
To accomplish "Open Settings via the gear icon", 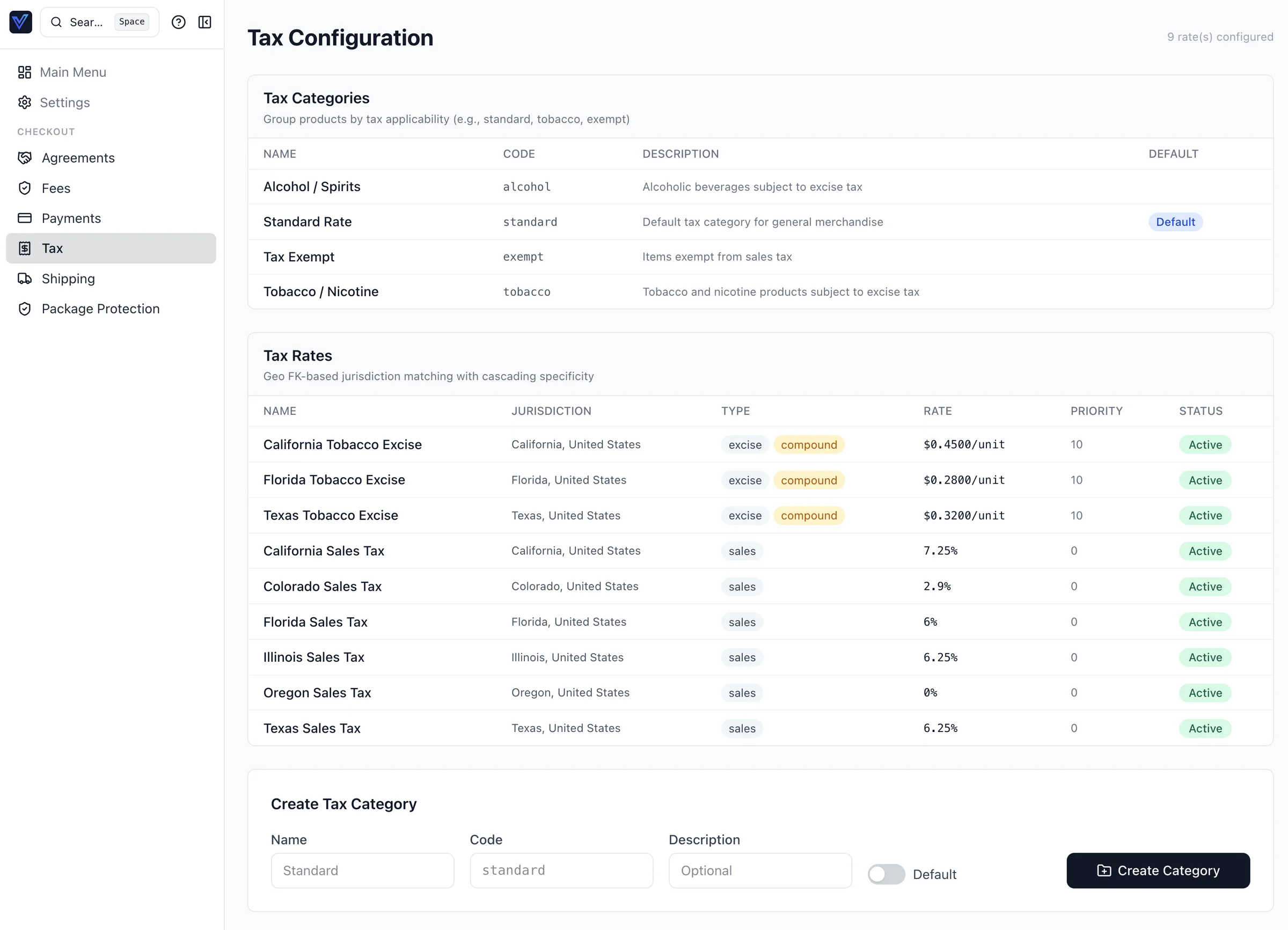I will 25,102.
